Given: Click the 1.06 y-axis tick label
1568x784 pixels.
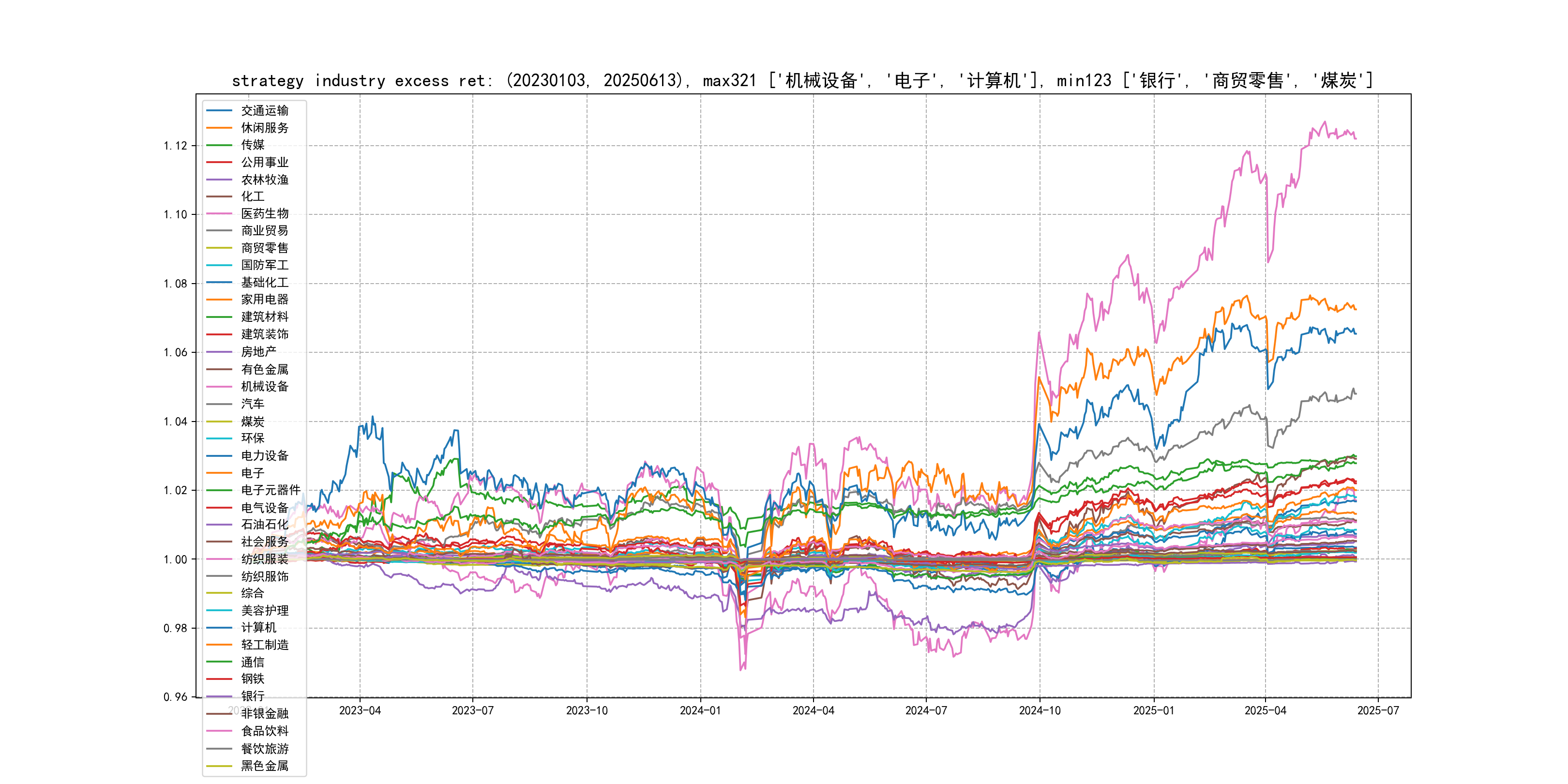Looking at the screenshot, I should (175, 352).
